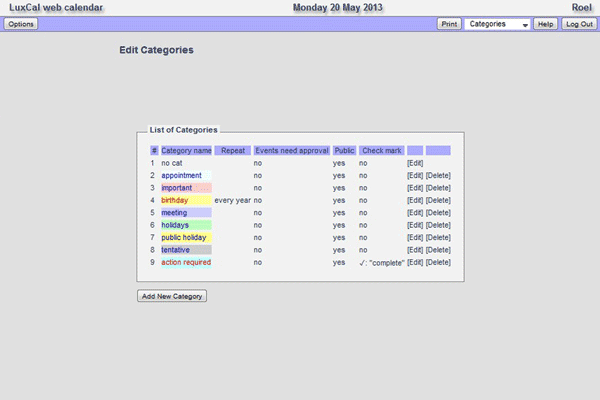Click the pink important color label
600x400 pixels.
click(177, 188)
